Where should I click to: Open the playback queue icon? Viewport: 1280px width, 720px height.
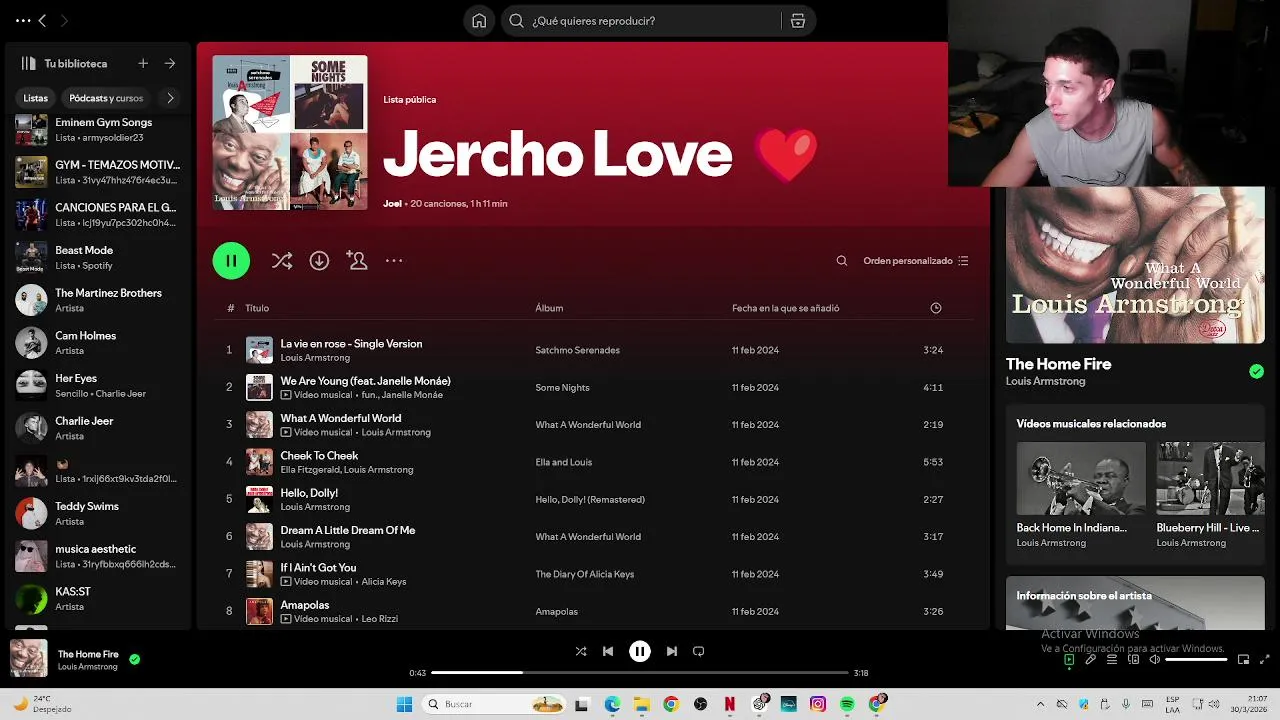[x=1112, y=659]
